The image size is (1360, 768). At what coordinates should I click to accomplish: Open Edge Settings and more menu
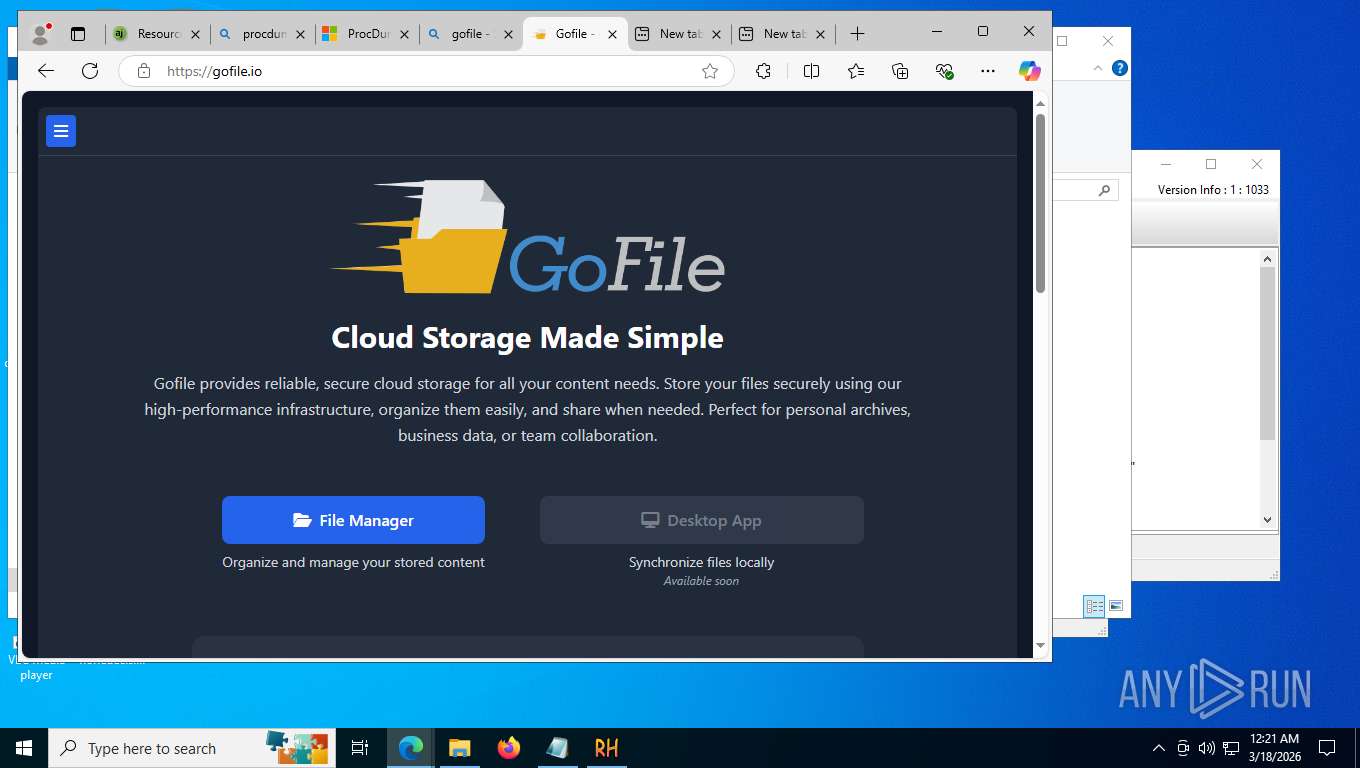tap(988, 71)
